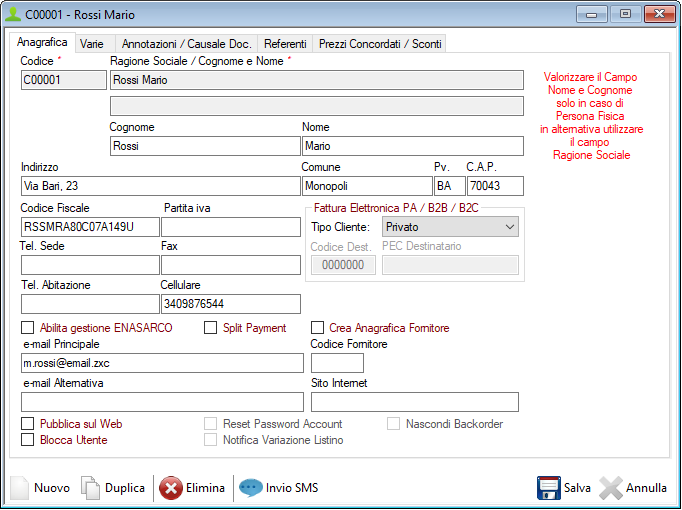Image resolution: width=682 pixels, height=510 pixels.
Task: Open the Annotazioni / Causale Doc. tab
Action: coord(185,44)
